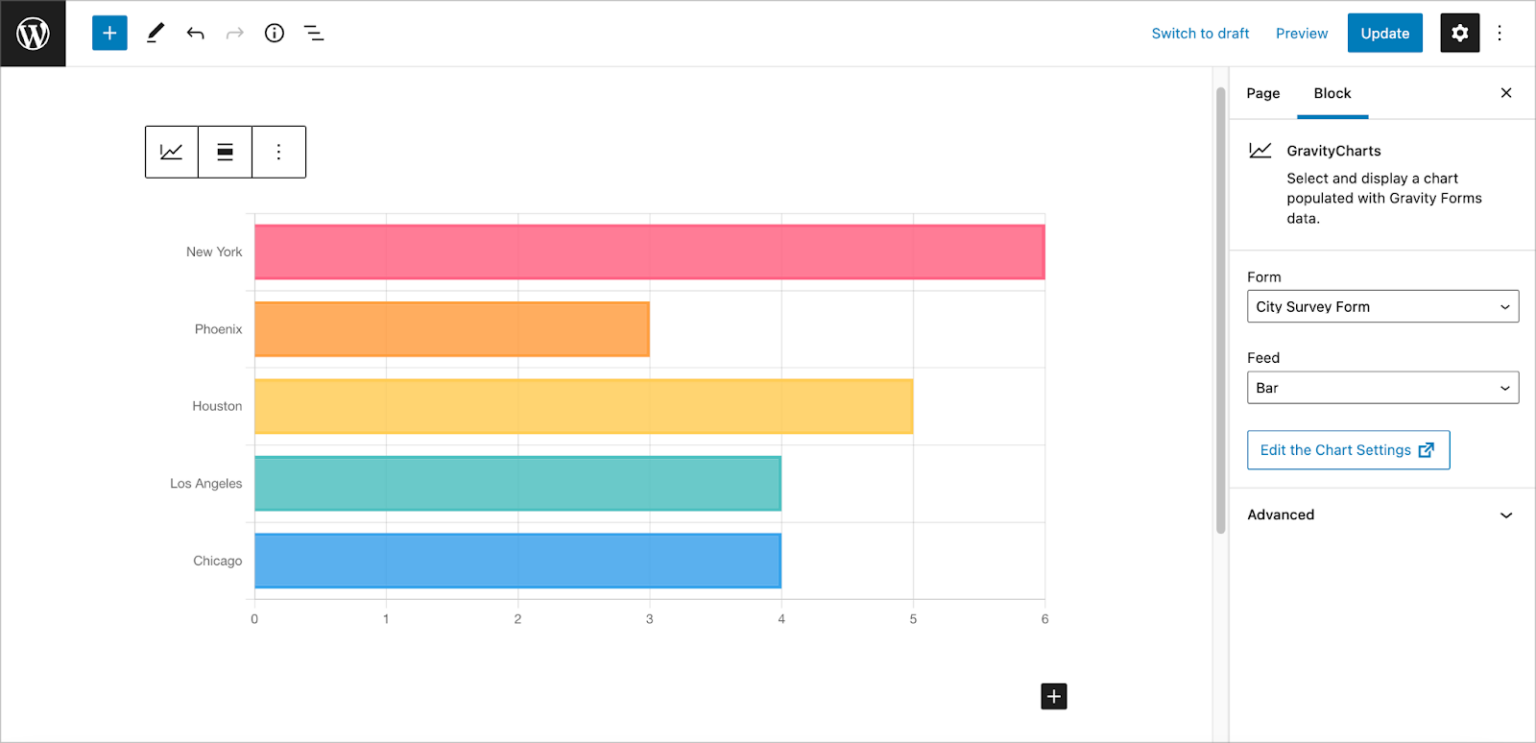Open the Form dropdown showing City Survey Form

1382,306
